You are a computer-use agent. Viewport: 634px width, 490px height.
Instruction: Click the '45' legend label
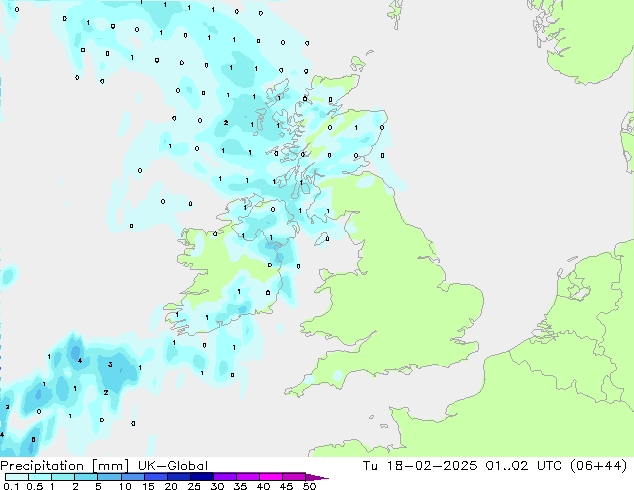pos(286,486)
